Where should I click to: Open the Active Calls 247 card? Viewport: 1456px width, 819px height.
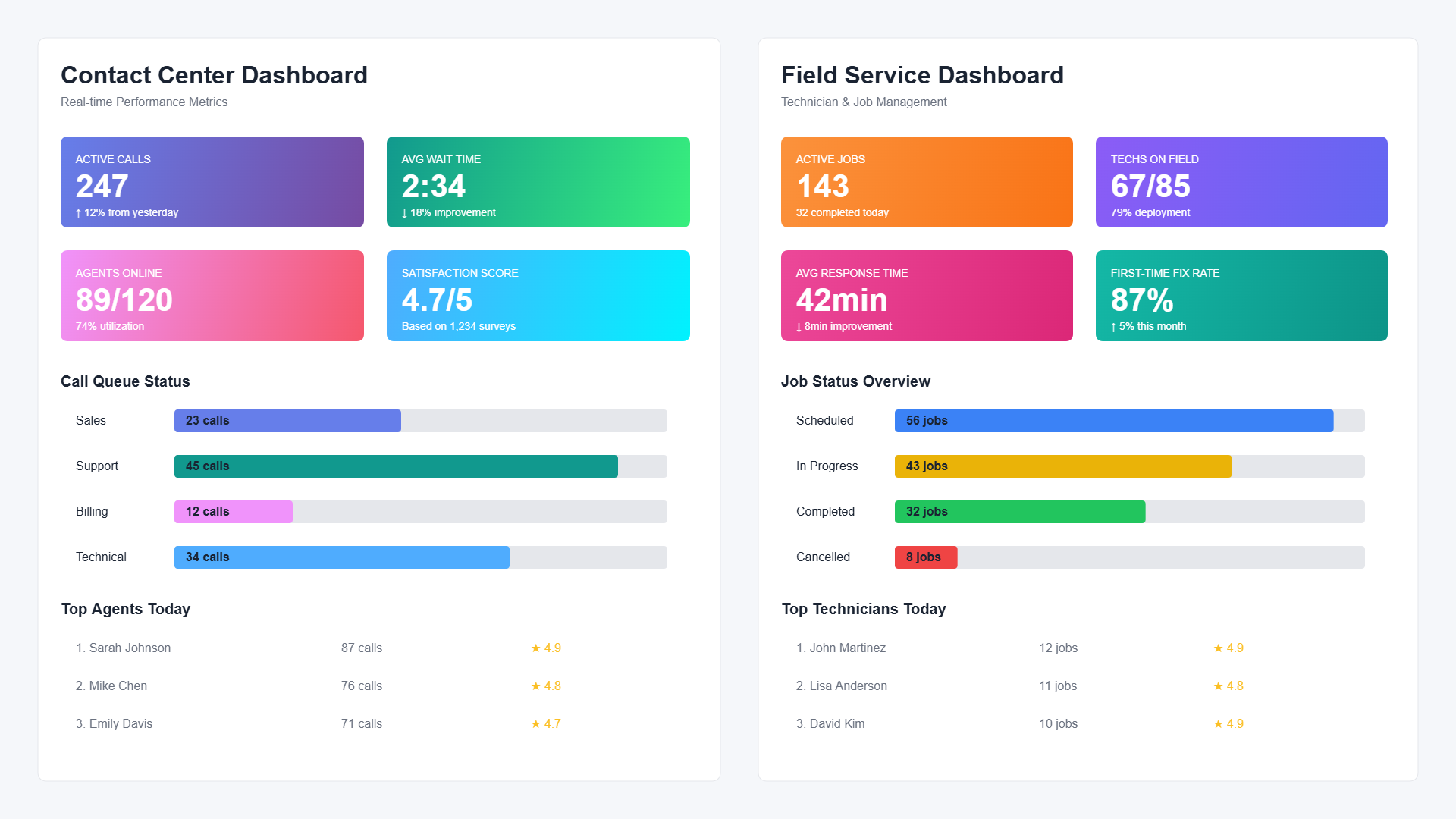(x=212, y=182)
